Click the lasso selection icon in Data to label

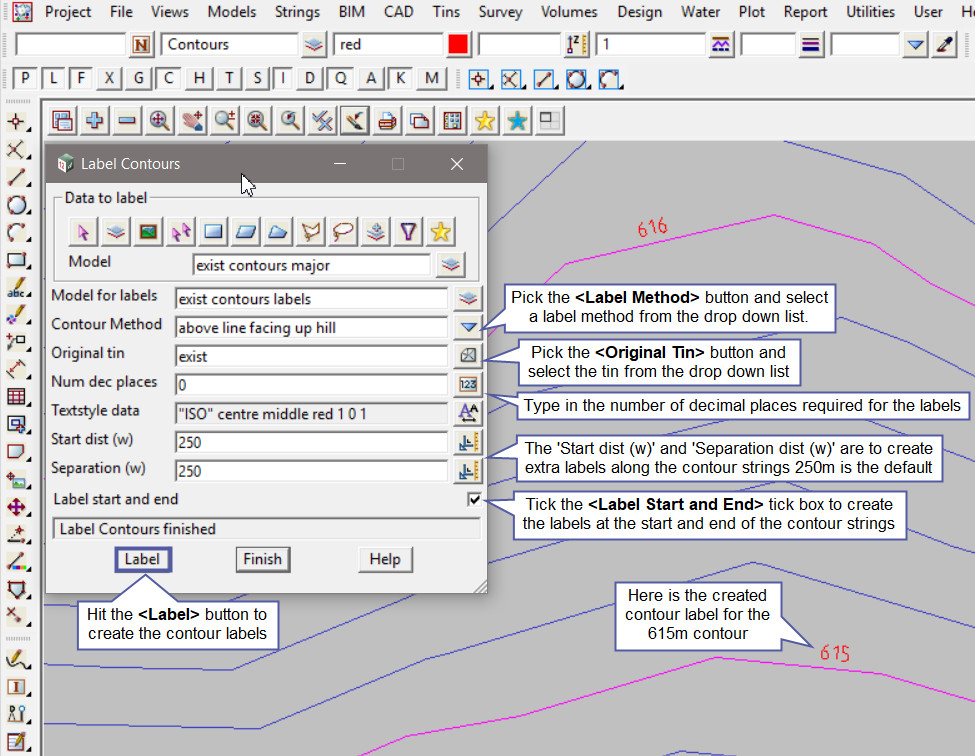click(343, 232)
